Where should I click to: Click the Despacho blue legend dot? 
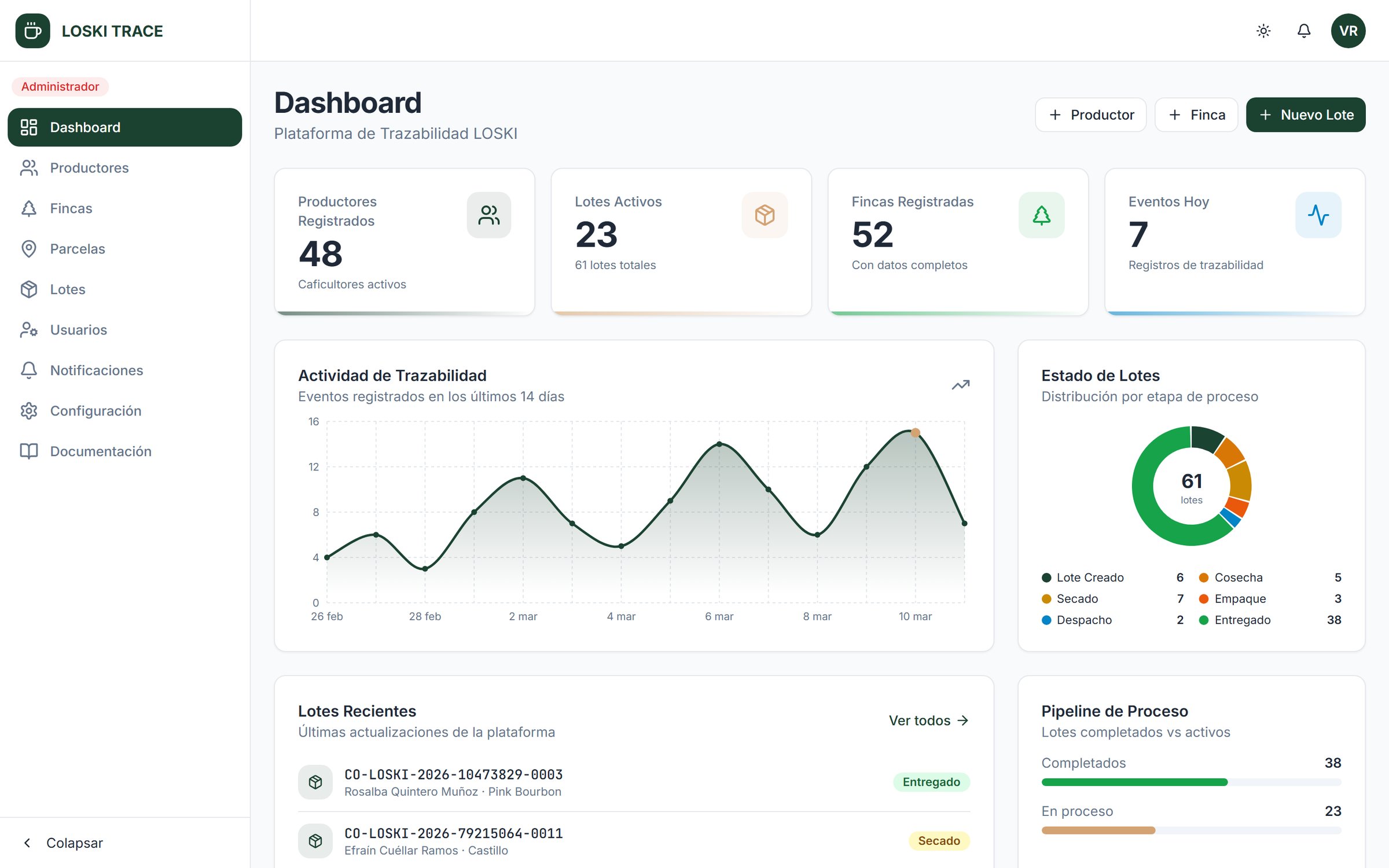coord(1046,620)
